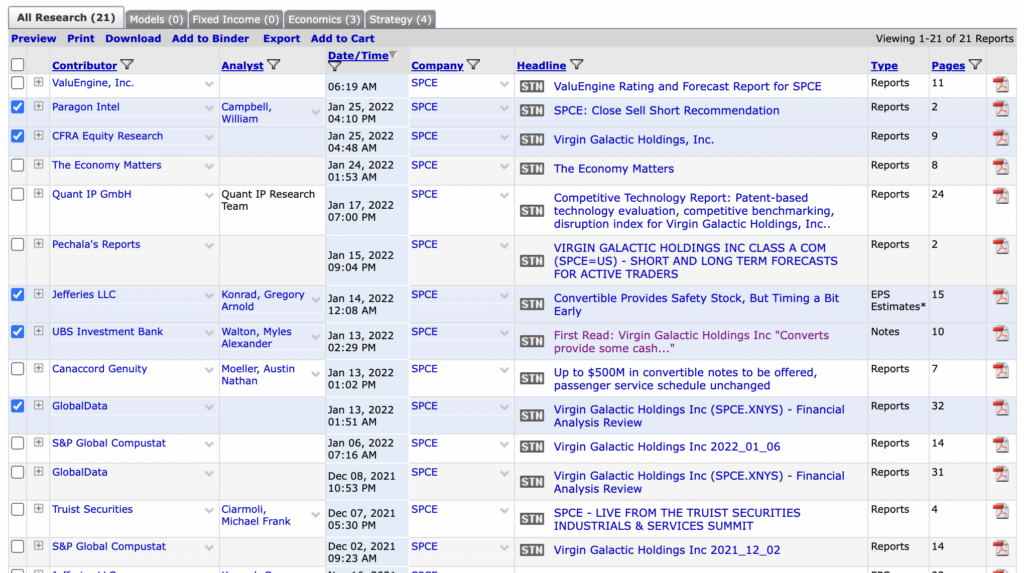Open dropdown arrow next to Quant IP GmbH
Viewport: 1024px width, 573px height.
click(210, 195)
